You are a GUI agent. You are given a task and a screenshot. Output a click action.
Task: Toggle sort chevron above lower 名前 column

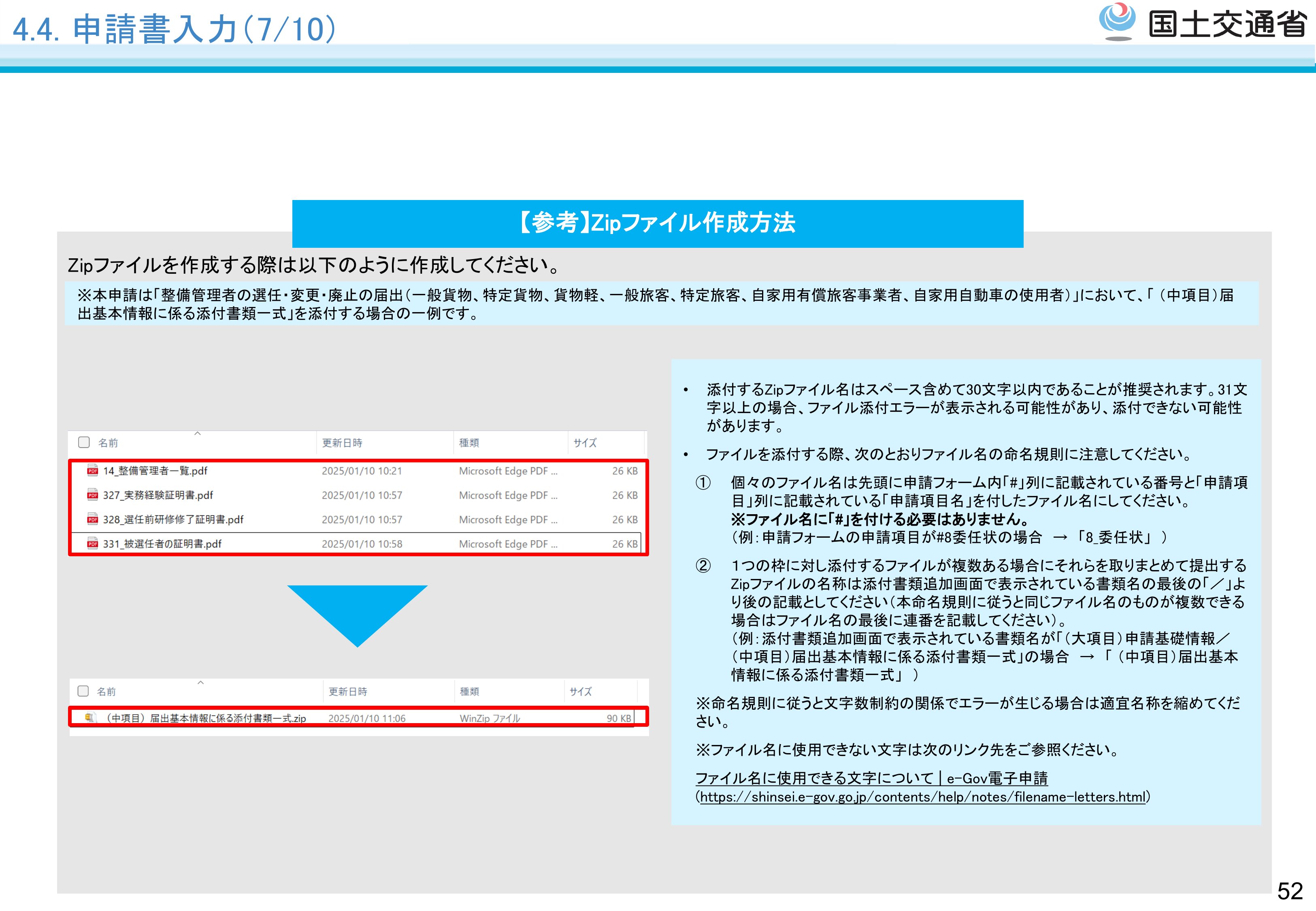tap(200, 683)
